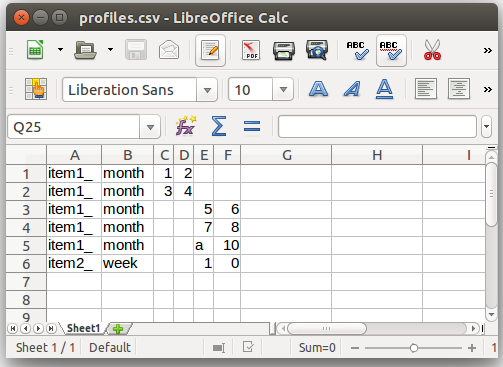This screenshot has height=367, width=503.
Task: Toggle AutoSpellcheck icon
Action: point(391,50)
